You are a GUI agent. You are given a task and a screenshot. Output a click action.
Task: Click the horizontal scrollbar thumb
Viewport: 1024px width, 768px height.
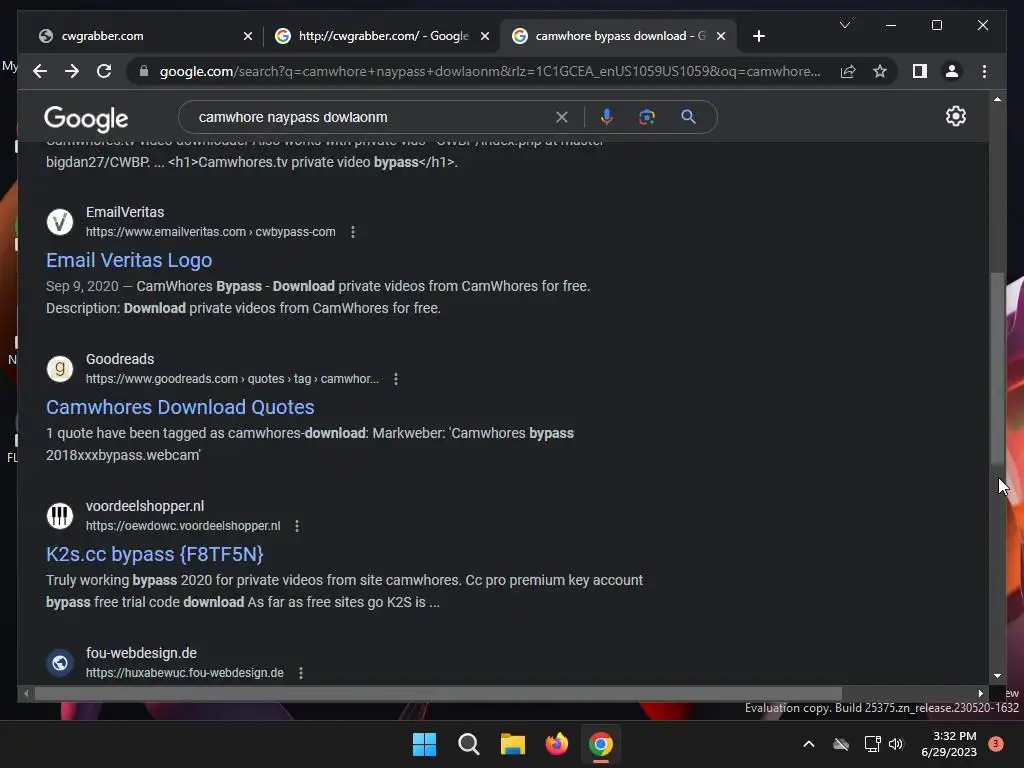pos(438,694)
